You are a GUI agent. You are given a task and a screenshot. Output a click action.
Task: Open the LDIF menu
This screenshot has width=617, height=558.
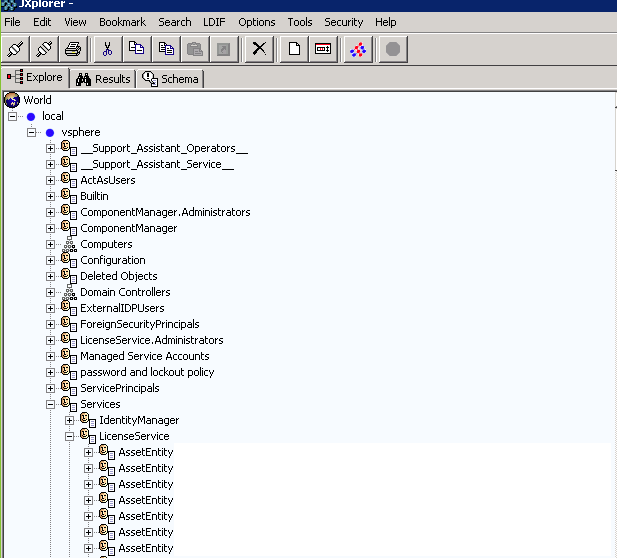tap(214, 22)
